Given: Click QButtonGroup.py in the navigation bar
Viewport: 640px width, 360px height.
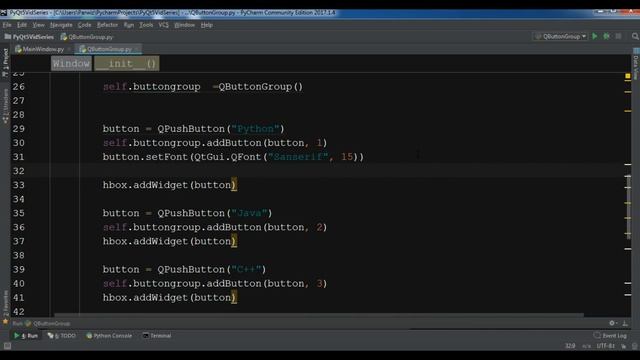Looking at the screenshot, I should coord(87,37).
